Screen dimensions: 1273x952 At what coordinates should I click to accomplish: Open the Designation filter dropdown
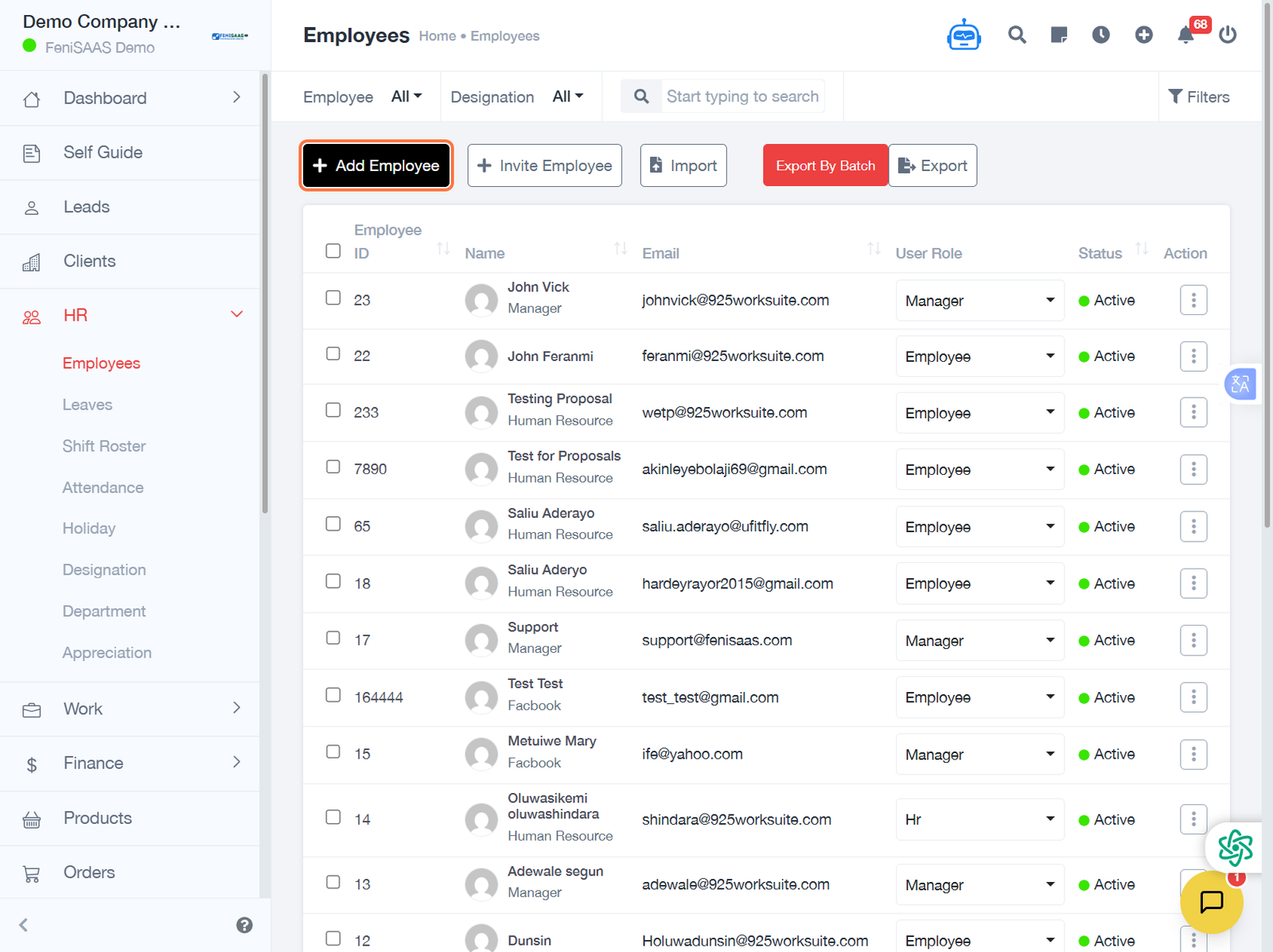(568, 96)
